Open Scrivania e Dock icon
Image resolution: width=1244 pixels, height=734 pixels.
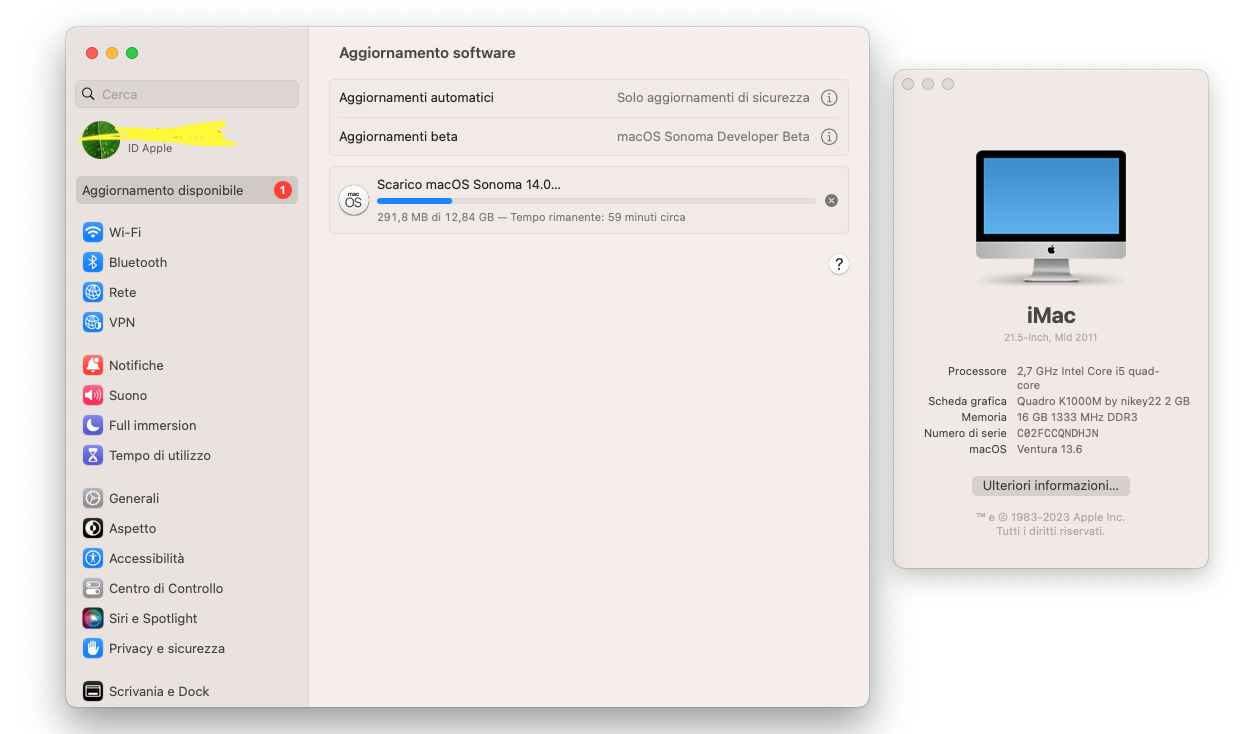(93, 691)
